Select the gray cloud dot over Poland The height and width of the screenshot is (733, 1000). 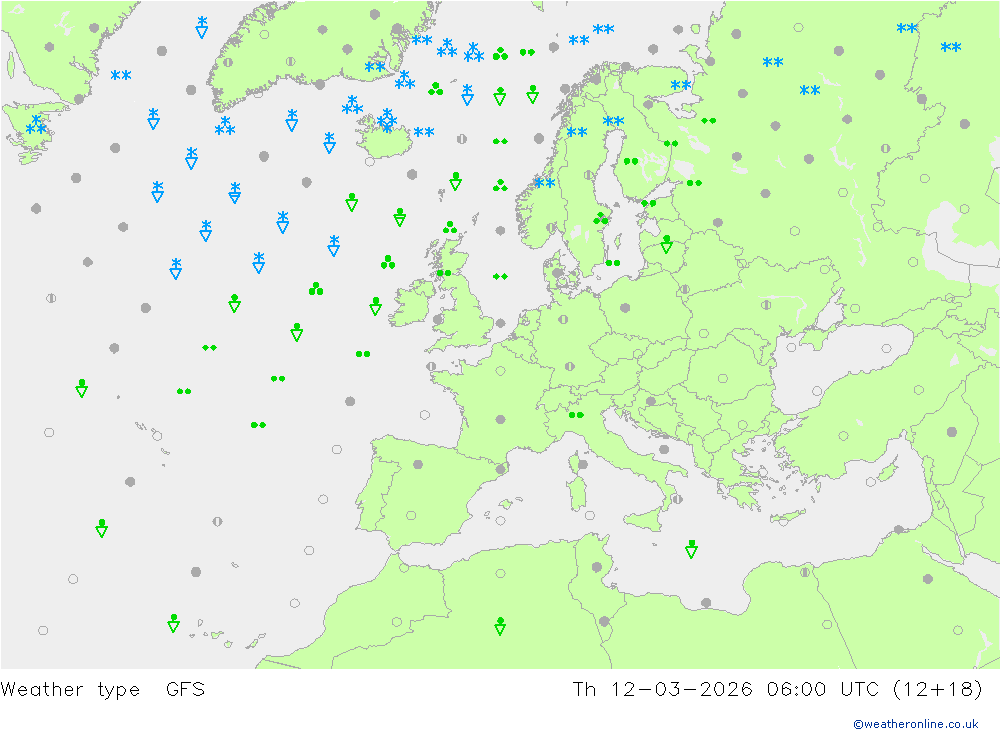[x=625, y=307]
